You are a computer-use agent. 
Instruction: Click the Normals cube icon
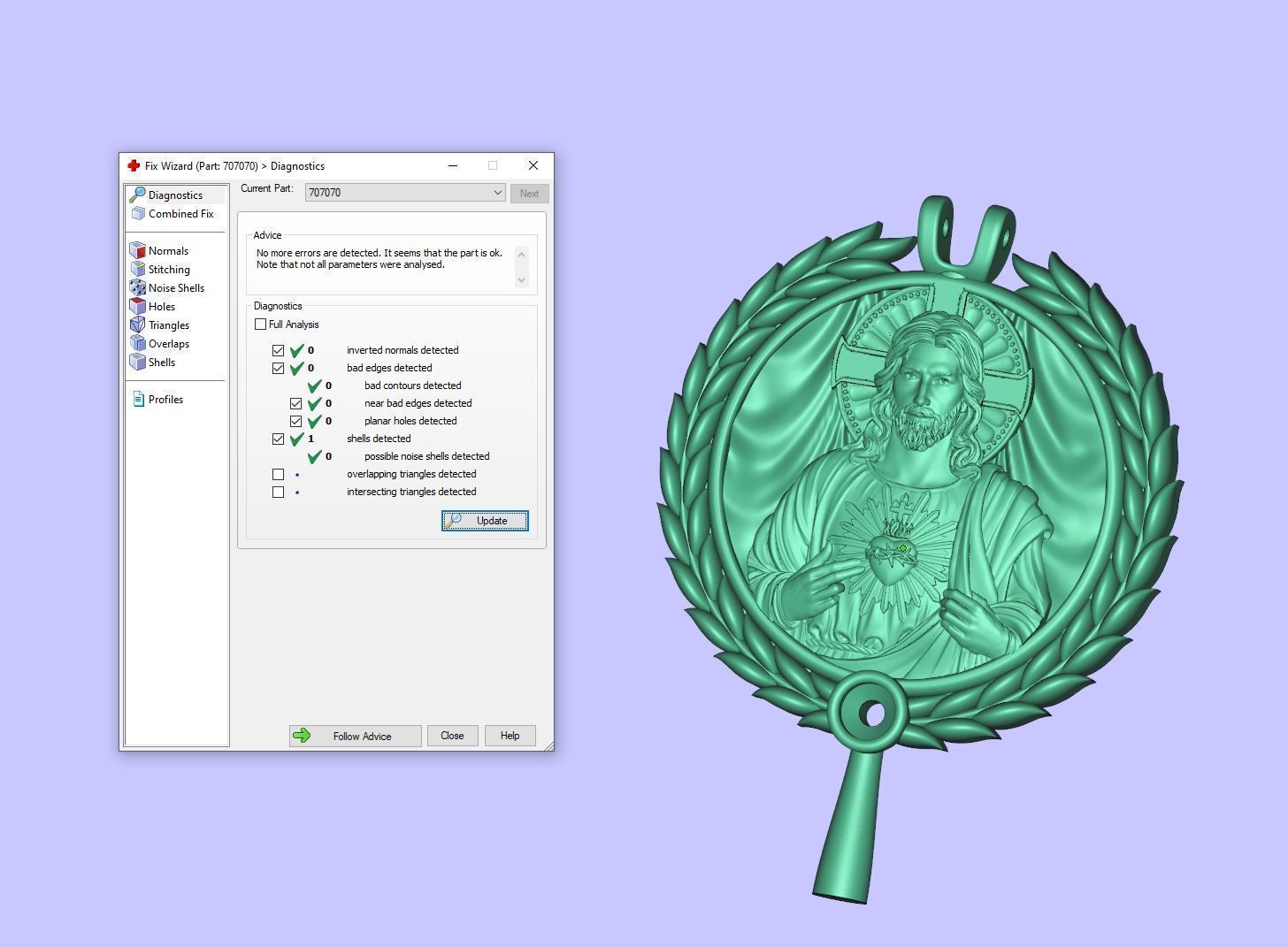coord(137,251)
